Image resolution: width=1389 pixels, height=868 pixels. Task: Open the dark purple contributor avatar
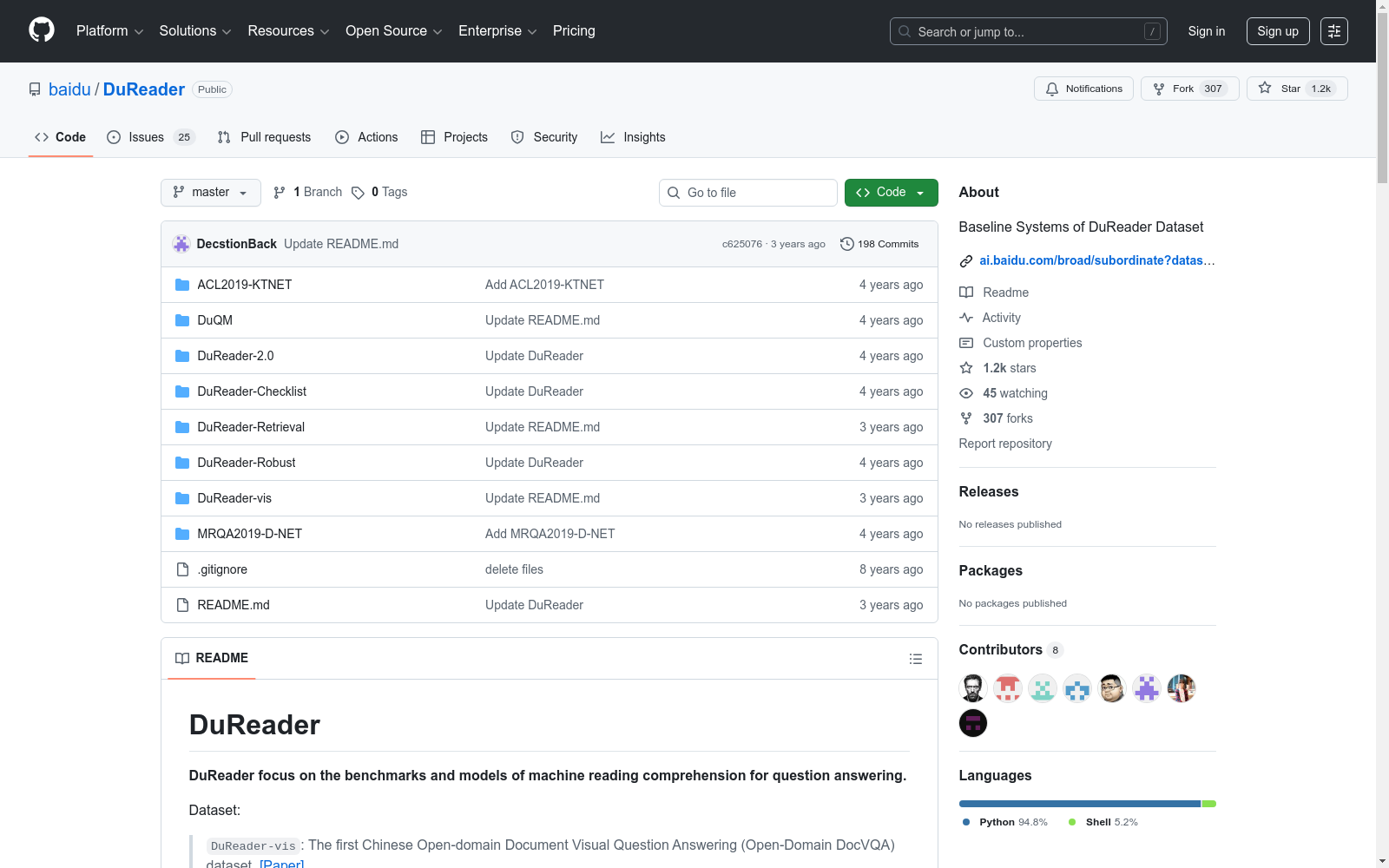pos(973,723)
